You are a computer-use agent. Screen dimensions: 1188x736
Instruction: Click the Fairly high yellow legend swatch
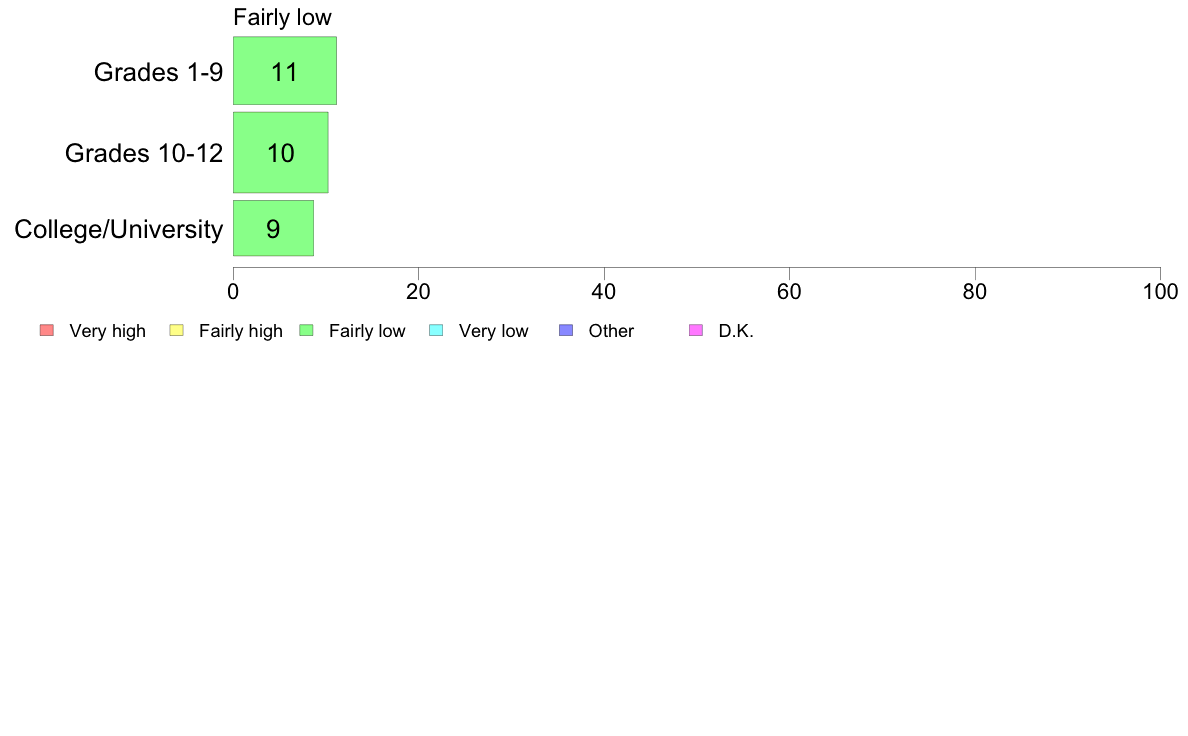click(x=177, y=330)
